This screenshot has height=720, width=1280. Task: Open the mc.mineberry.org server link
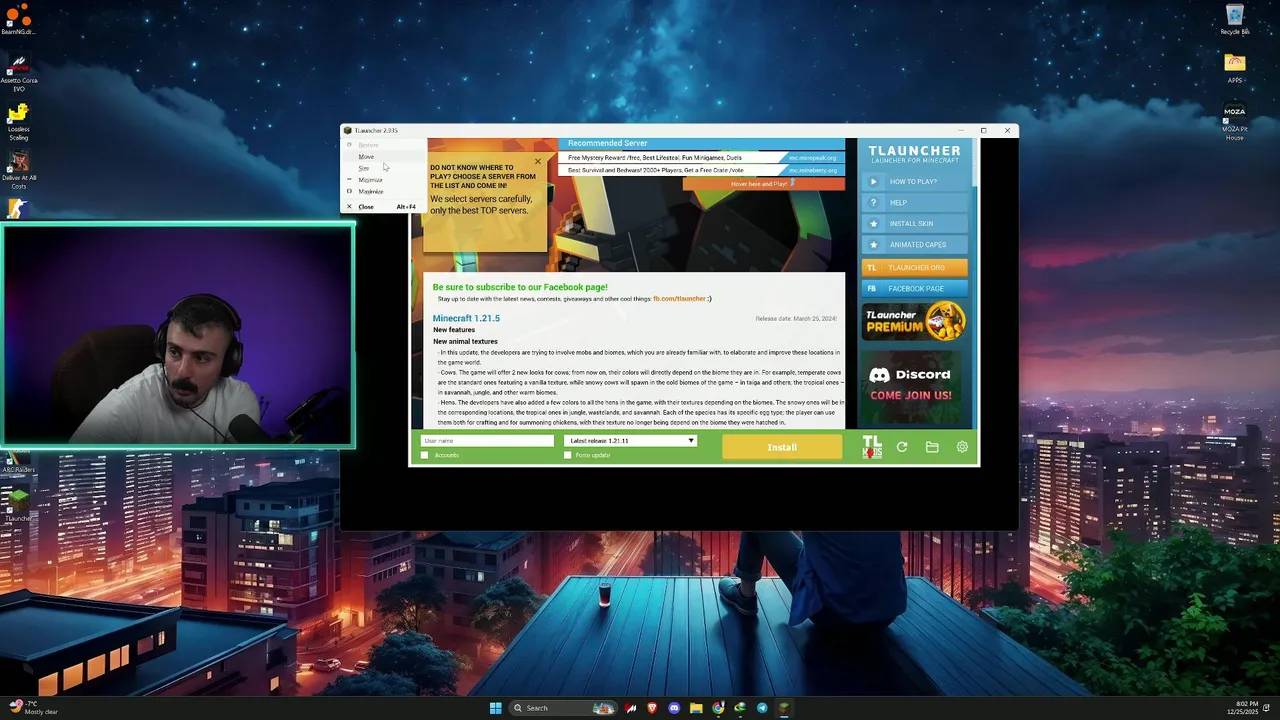click(812, 170)
